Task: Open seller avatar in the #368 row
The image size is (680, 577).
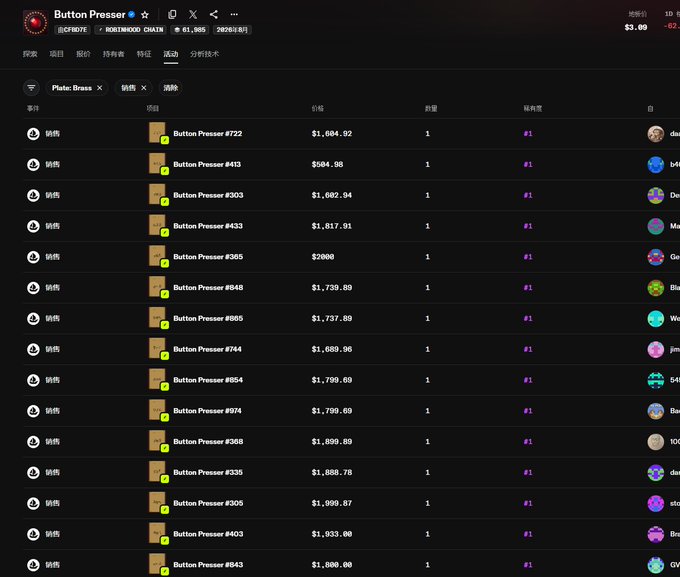Action: click(x=656, y=442)
